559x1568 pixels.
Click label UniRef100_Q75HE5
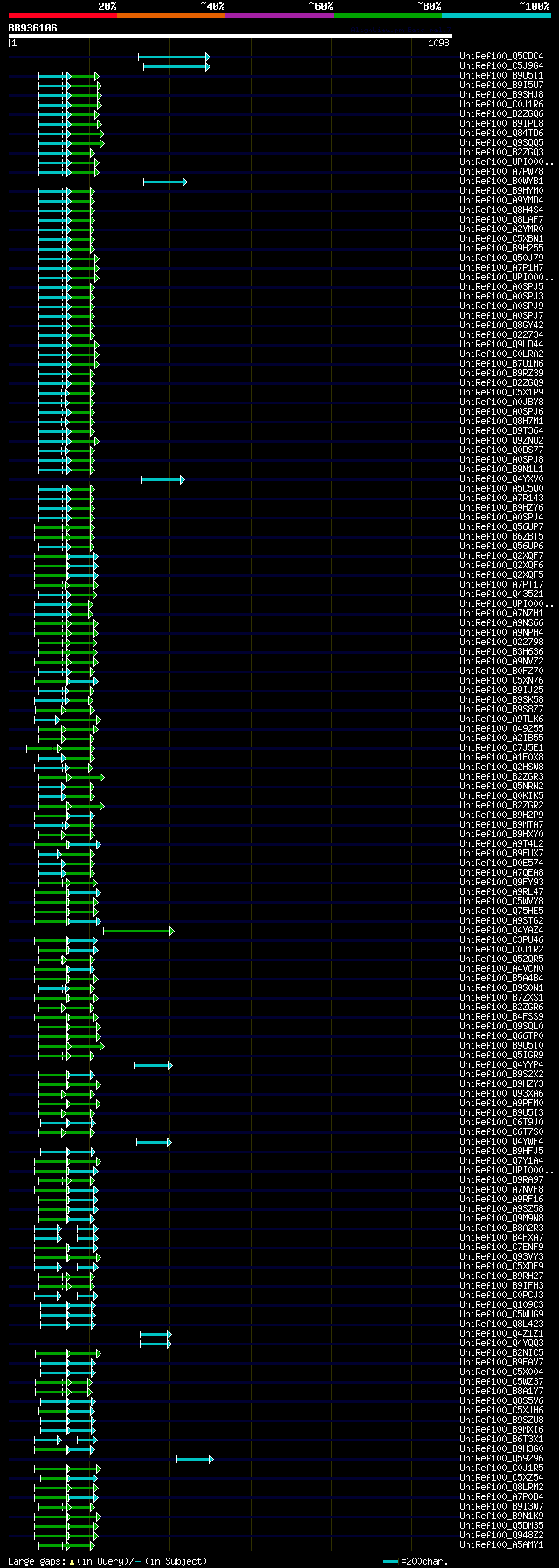(x=501, y=911)
